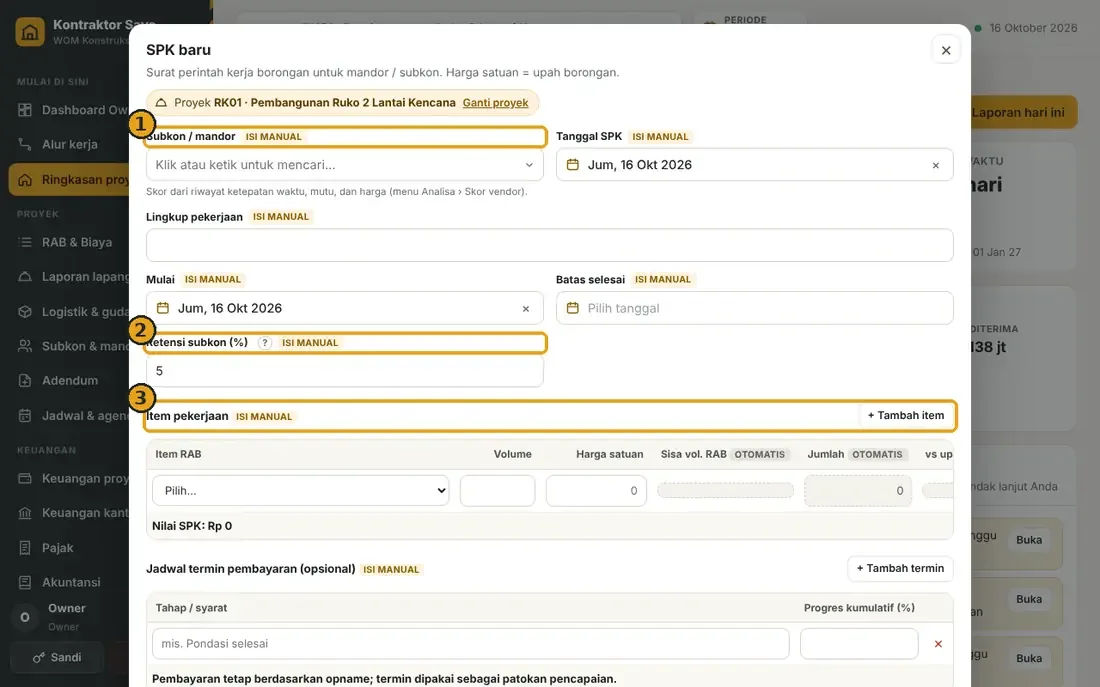This screenshot has height=687, width=1100.
Task: Click the Ganti proyek link
Action: click(495, 102)
